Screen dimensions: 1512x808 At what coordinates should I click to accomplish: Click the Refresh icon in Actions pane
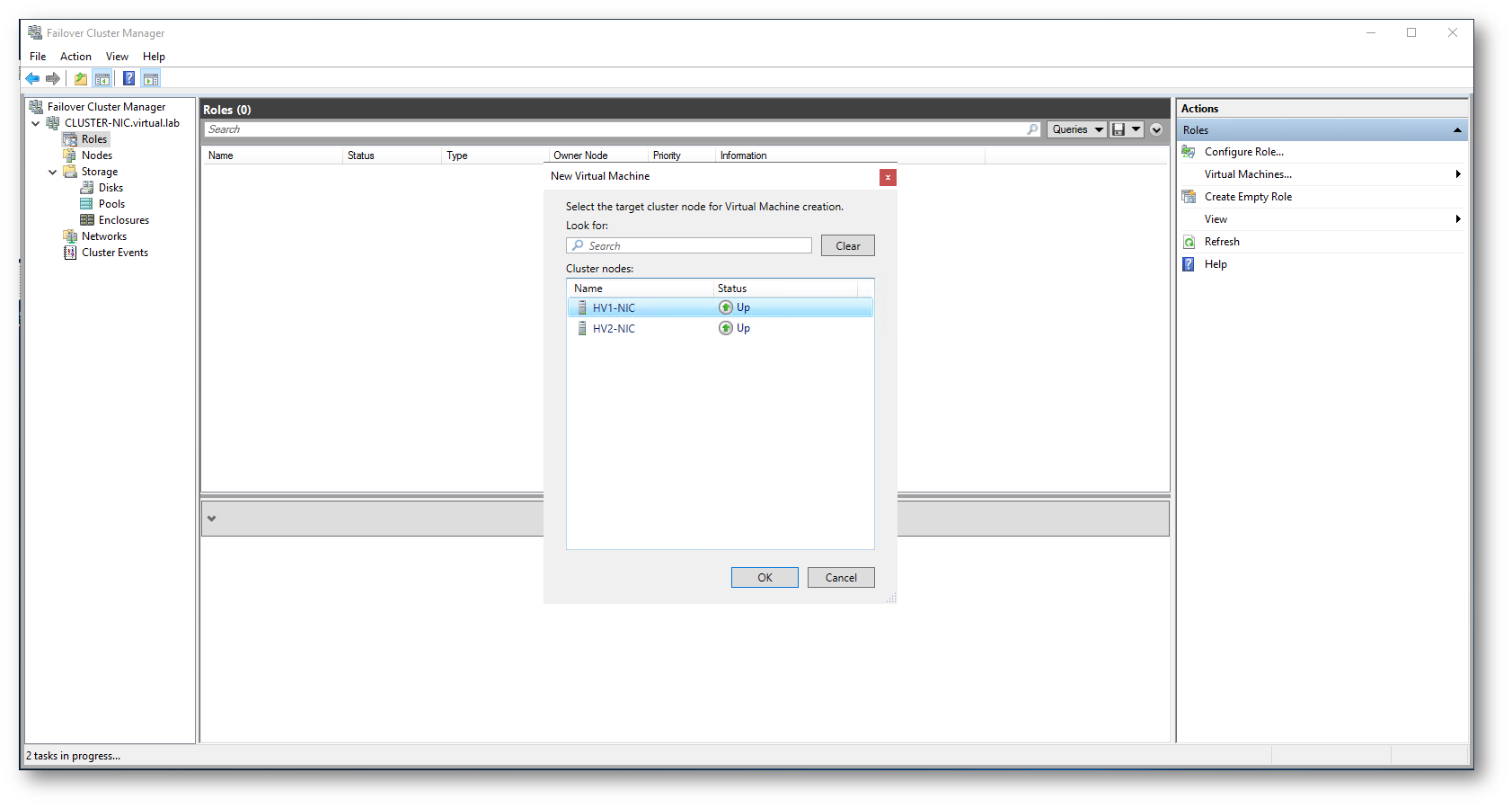(x=1189, y=242)
